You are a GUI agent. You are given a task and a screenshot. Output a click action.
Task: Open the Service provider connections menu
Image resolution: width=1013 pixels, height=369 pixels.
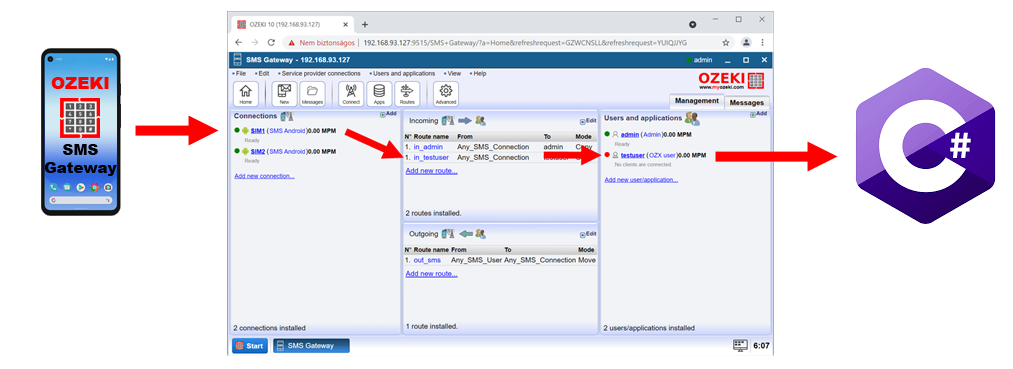coord(319,74)
